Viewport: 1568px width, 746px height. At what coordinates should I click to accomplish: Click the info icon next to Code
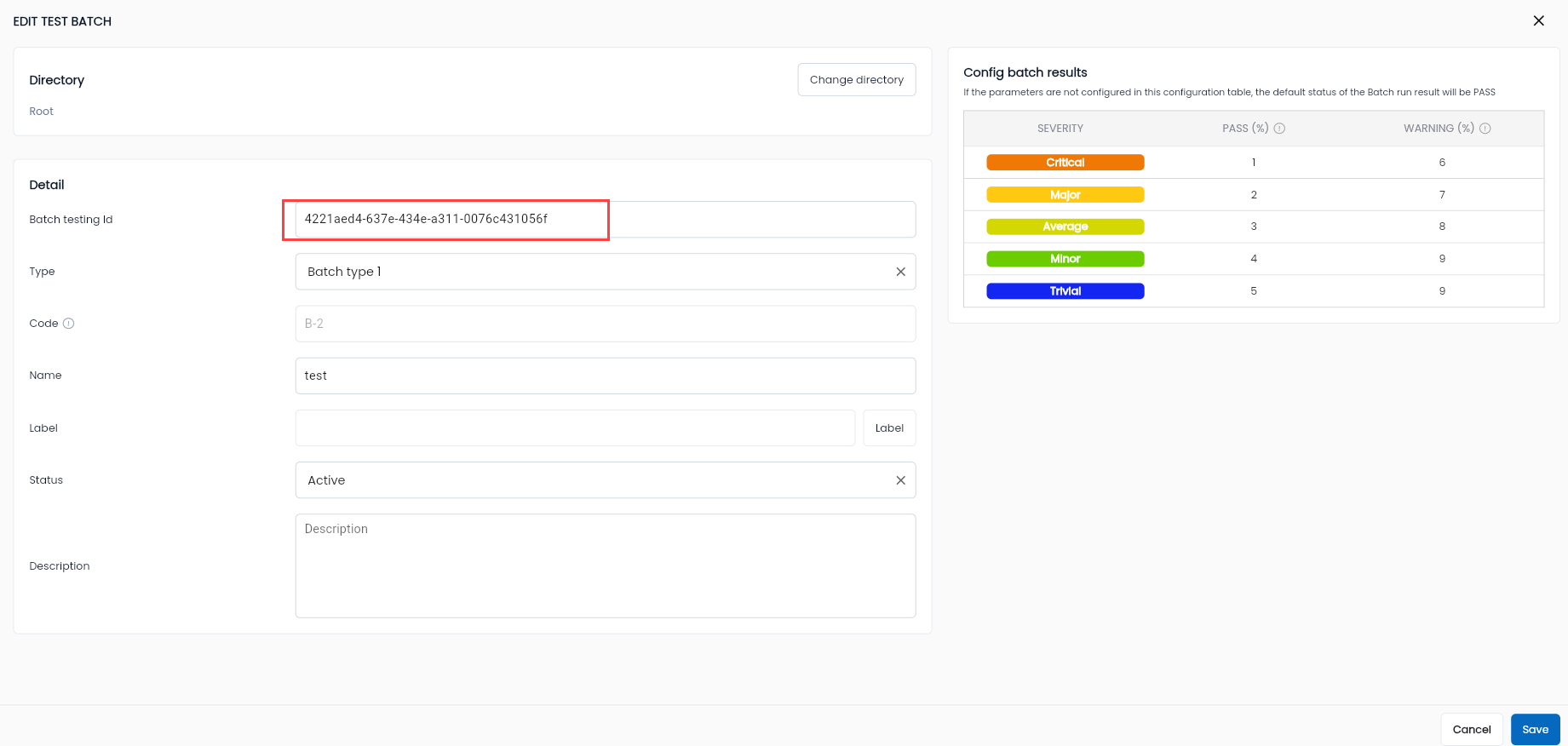pyautogui.click(x=69, y=324)
